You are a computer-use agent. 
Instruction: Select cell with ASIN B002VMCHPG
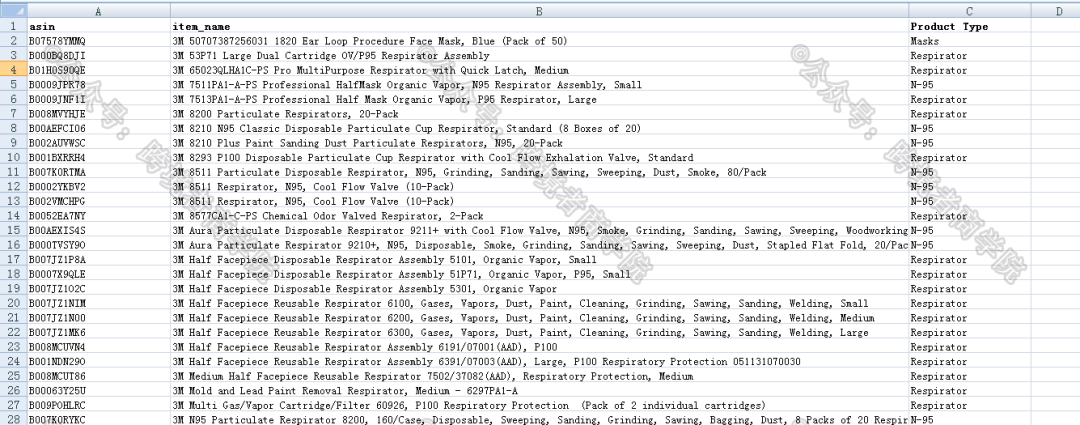click(99, 201)
